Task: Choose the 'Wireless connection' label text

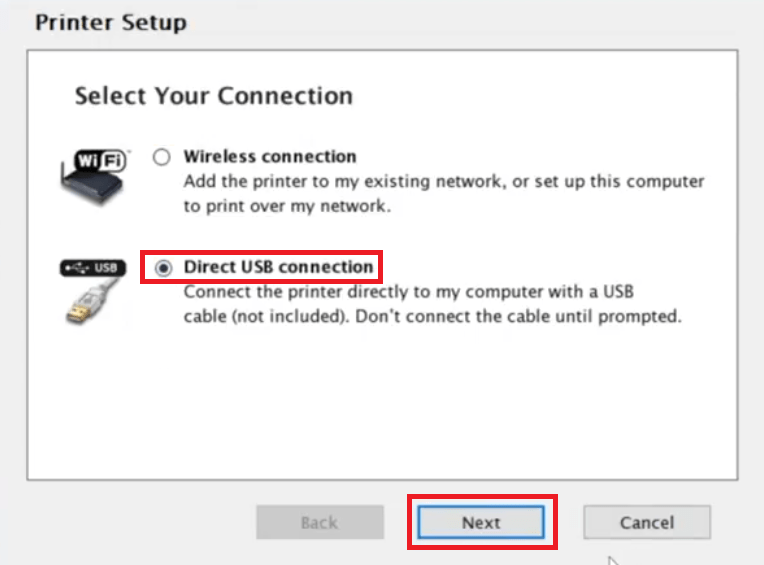Action: (x=270, y=156)
